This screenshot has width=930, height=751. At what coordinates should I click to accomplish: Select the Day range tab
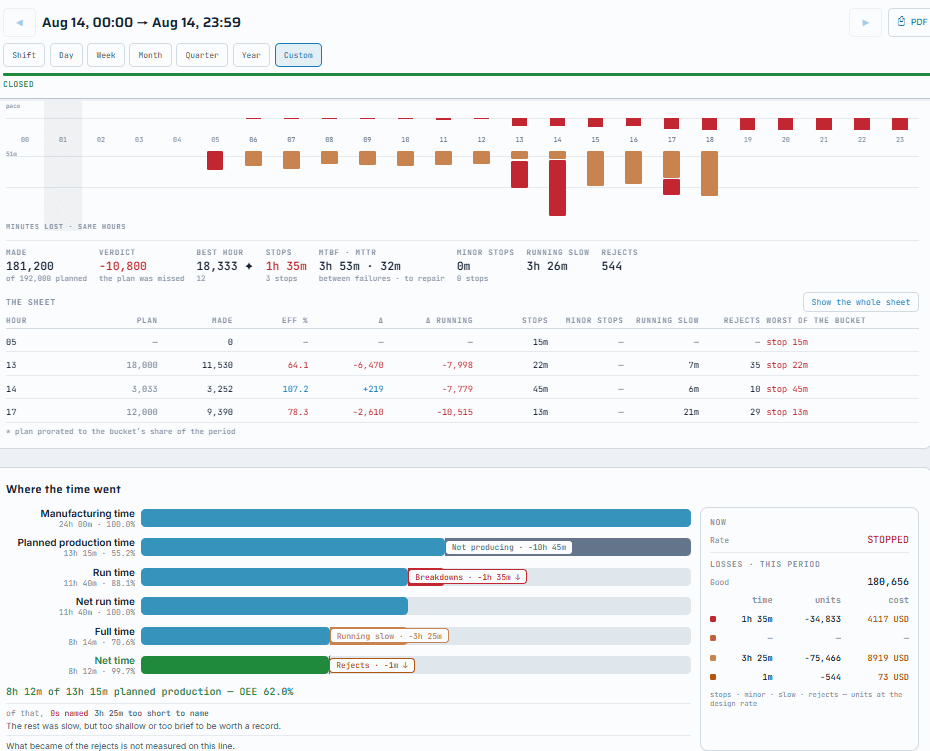click(x=66, y=55)
